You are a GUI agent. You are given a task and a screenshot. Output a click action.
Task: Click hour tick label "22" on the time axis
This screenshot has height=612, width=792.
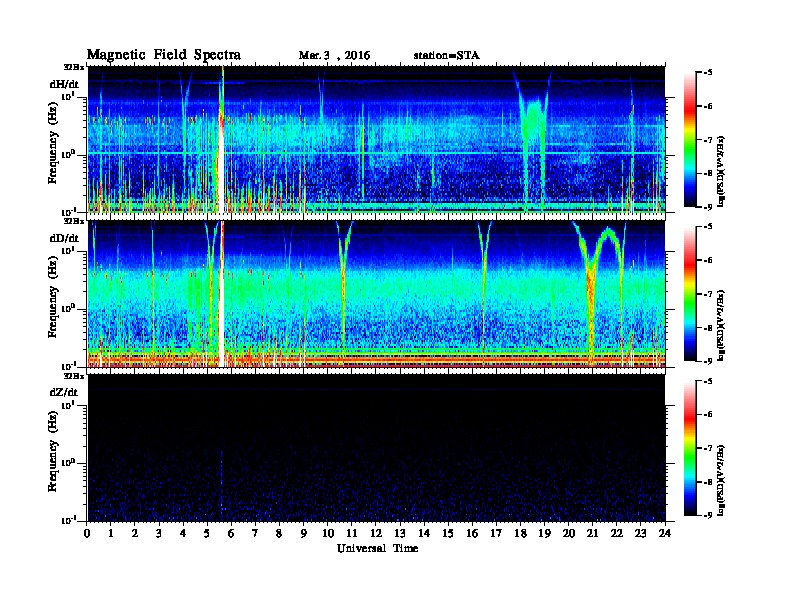[x=617, y=534]
